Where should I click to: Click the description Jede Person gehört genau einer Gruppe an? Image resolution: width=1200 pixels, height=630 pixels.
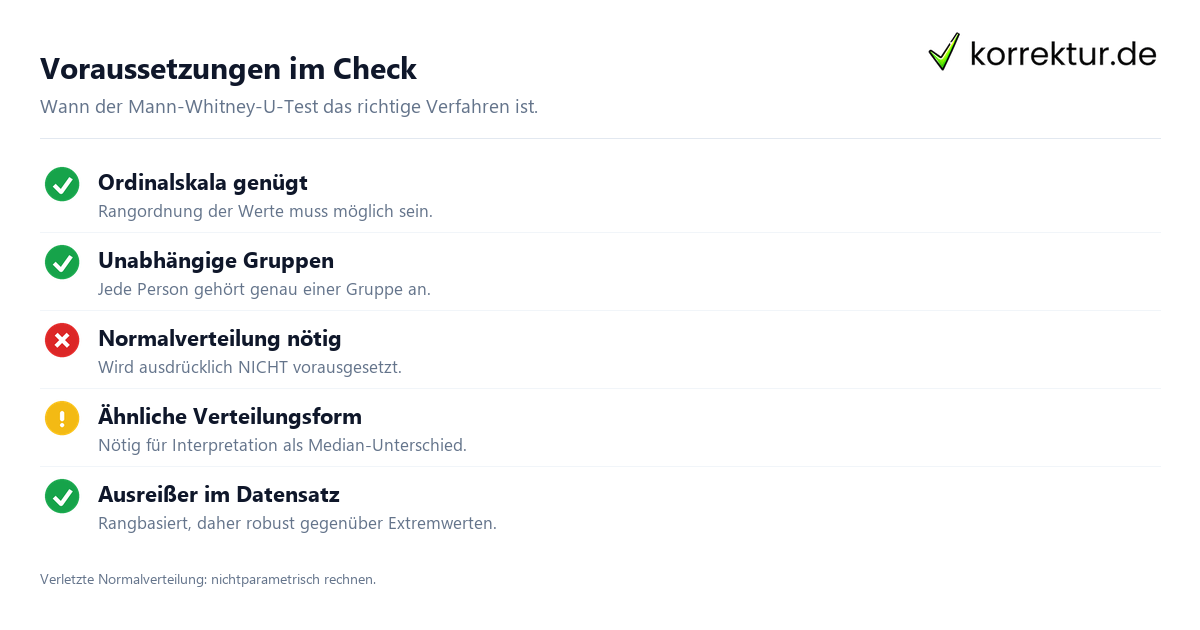click(x=264, y=290)
